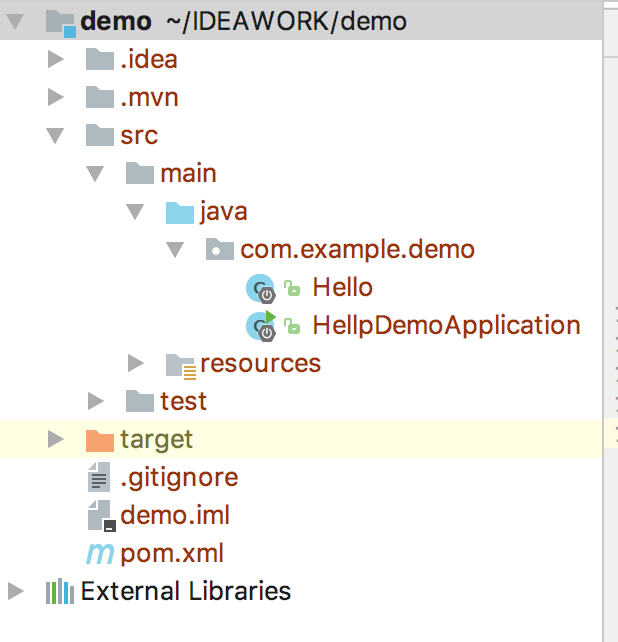
Task: Click the .idea folder icon
Action: click(x=100, y=59)
